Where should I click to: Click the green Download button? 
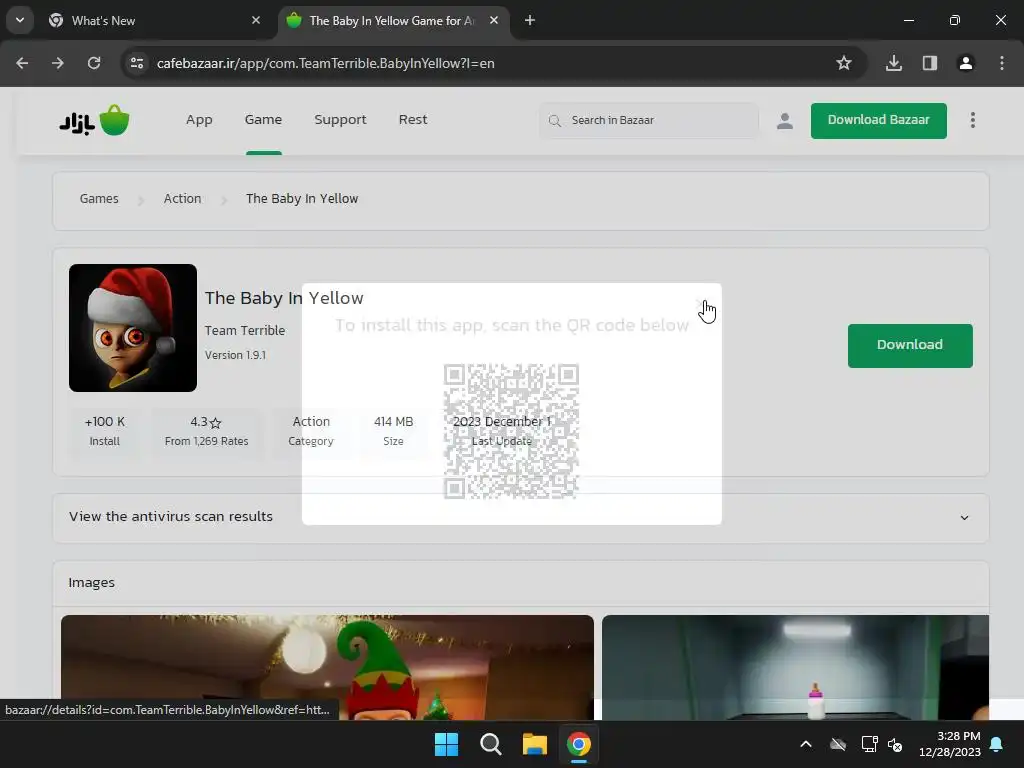pyautogui.click(x=910, y=345)
